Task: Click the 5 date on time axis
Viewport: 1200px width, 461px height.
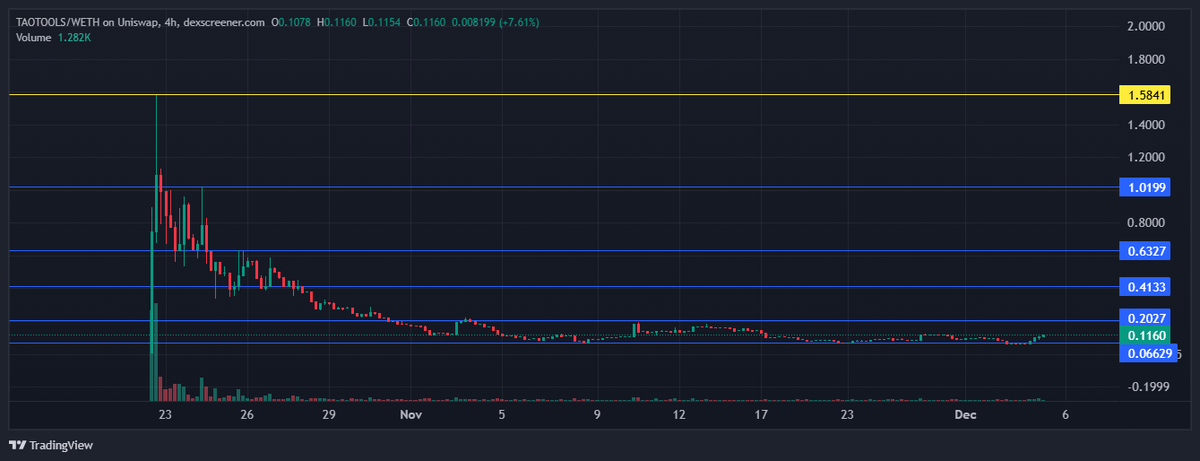Action: pos(502,414)
